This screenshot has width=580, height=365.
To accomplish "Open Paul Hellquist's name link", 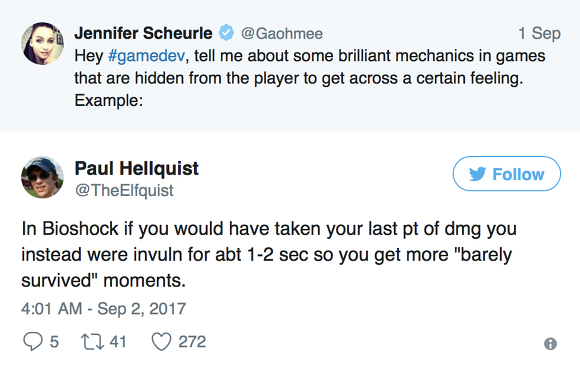I will pos(136,168).
